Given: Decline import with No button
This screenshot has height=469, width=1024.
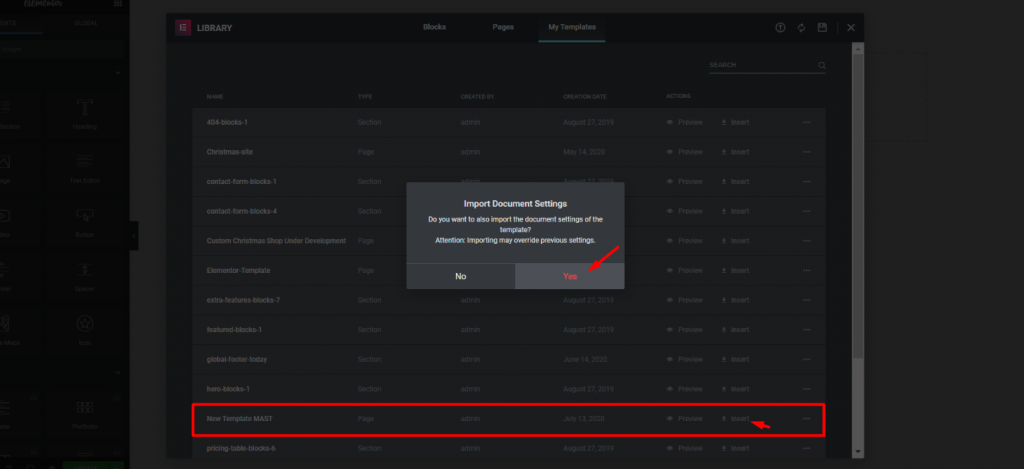Looking at the screenshot, I should 460,276.
